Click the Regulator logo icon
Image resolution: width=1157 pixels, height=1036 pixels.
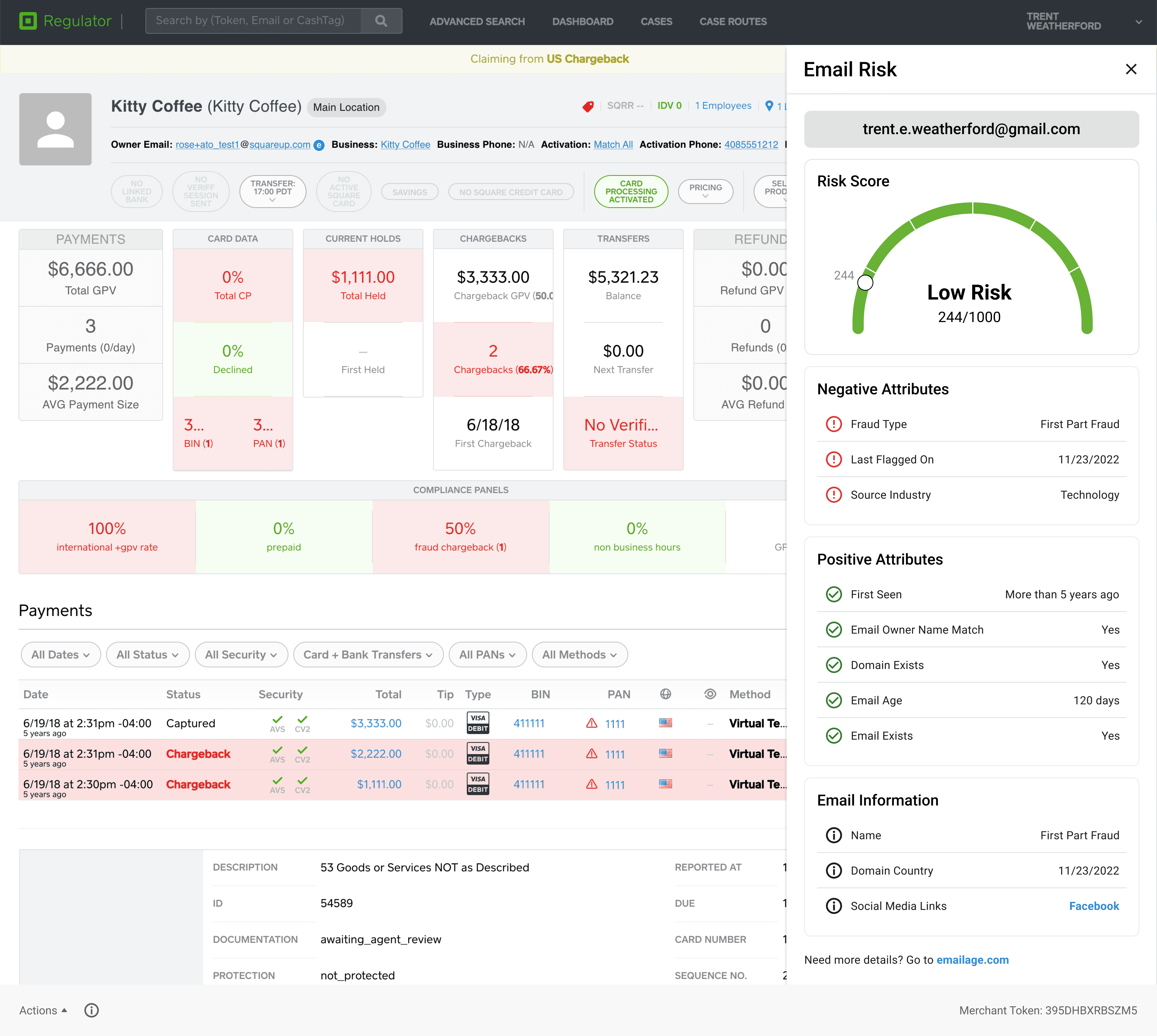(x=28, y=21)
